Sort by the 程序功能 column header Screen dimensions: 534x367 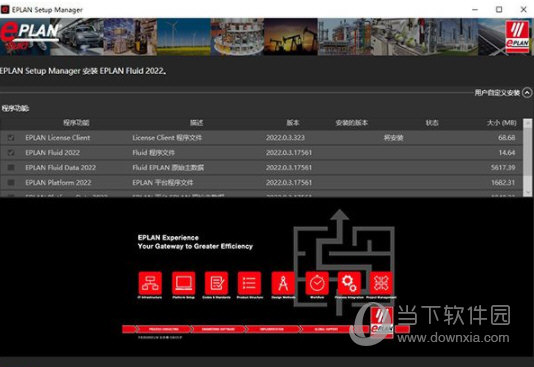point(76,123)
